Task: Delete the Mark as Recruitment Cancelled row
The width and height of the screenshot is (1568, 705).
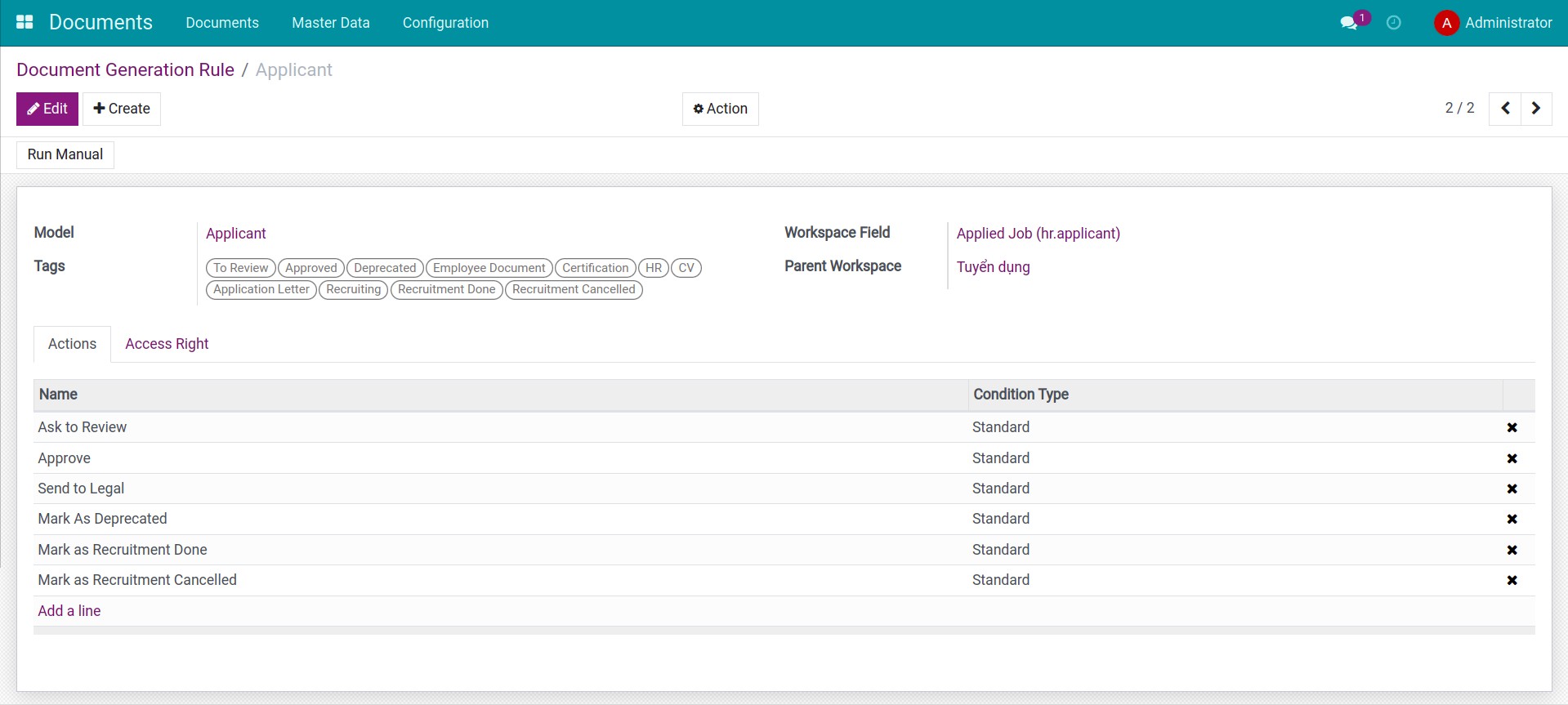Action: pyautogui.click(x=1512, y=580)
